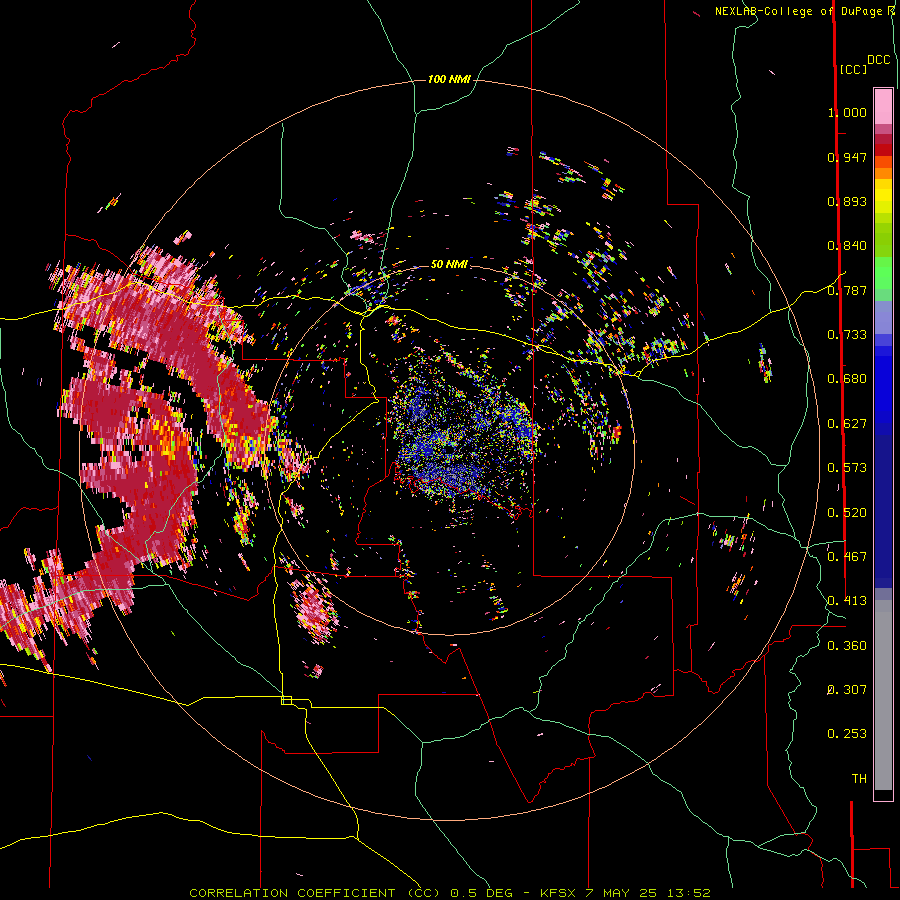Click the 0.413 legend value
The height and width of the screenshot is (900, 900).
click(847, 601)
